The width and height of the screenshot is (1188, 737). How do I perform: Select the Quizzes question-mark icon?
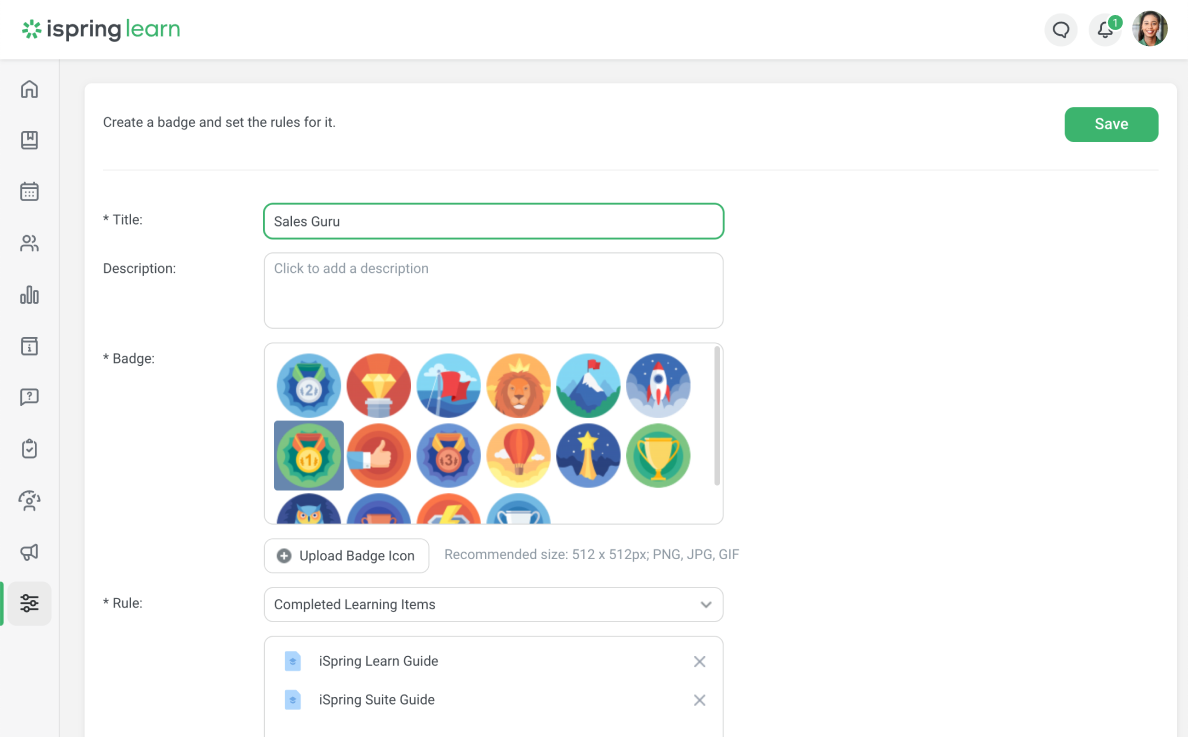[x=29, y=397]
